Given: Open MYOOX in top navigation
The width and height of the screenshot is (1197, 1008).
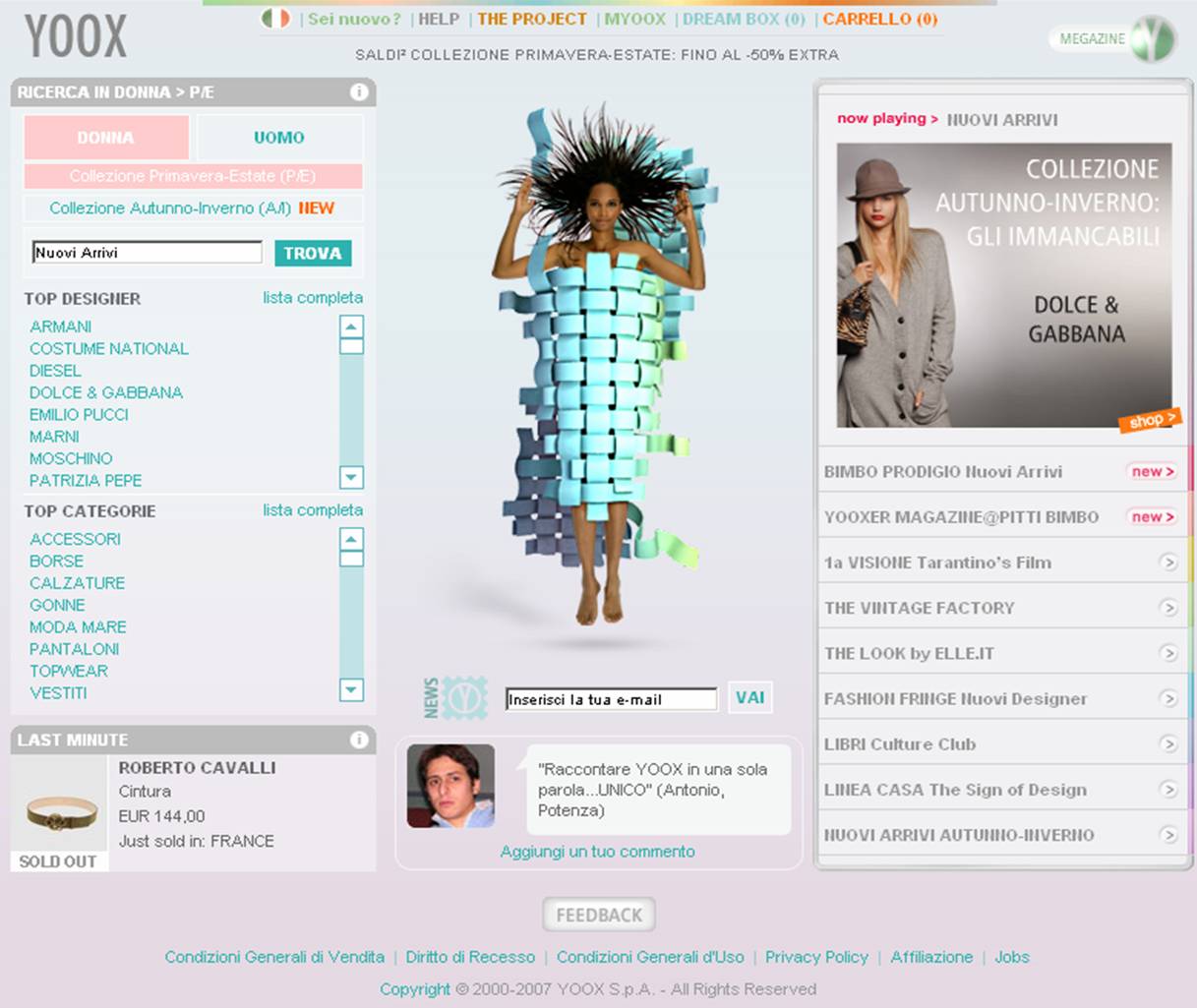Looking at the screenshot, I should pos(634,19).
